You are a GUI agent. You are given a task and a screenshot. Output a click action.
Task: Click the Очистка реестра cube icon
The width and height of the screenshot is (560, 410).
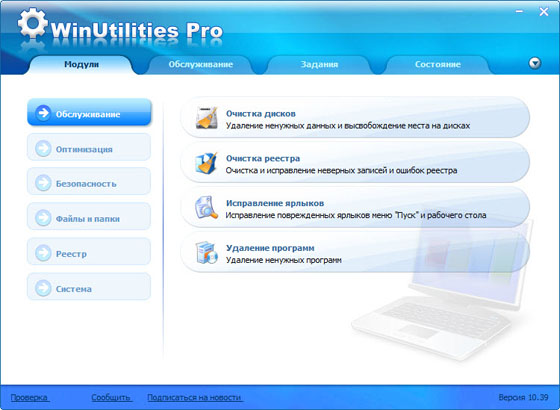tap(206, 163)
